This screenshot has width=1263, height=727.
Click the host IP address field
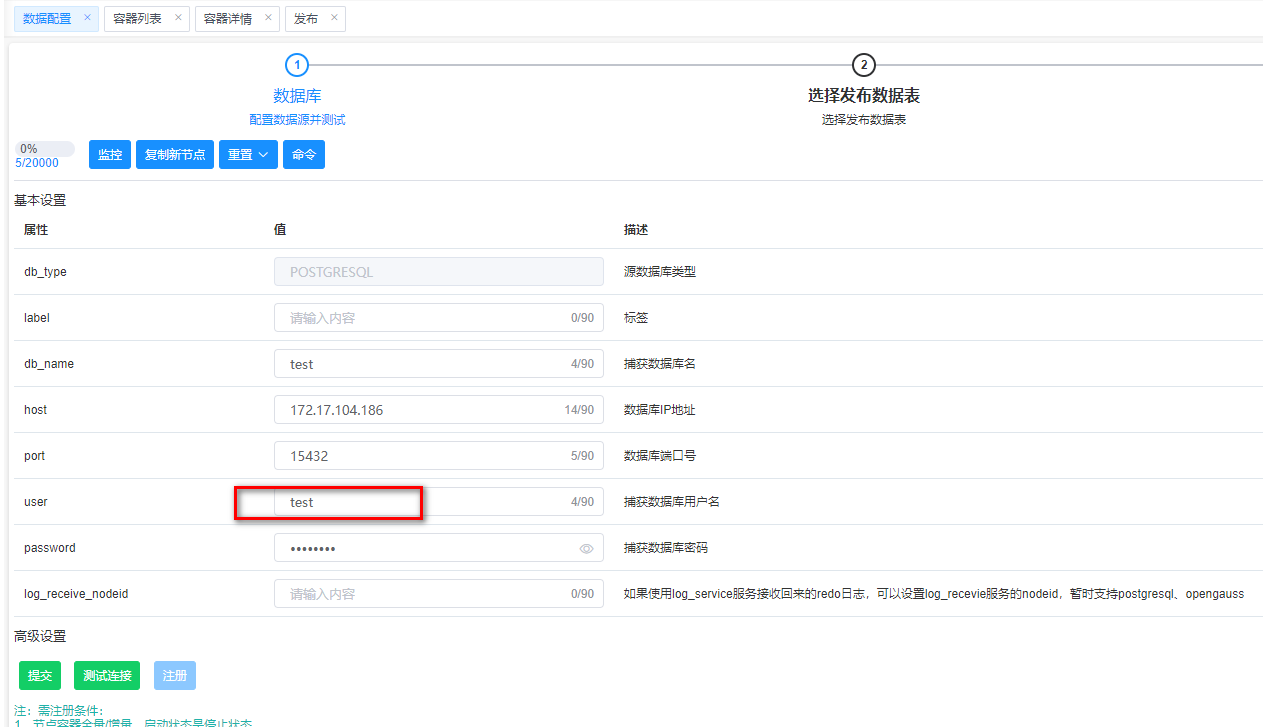[420, 410]
